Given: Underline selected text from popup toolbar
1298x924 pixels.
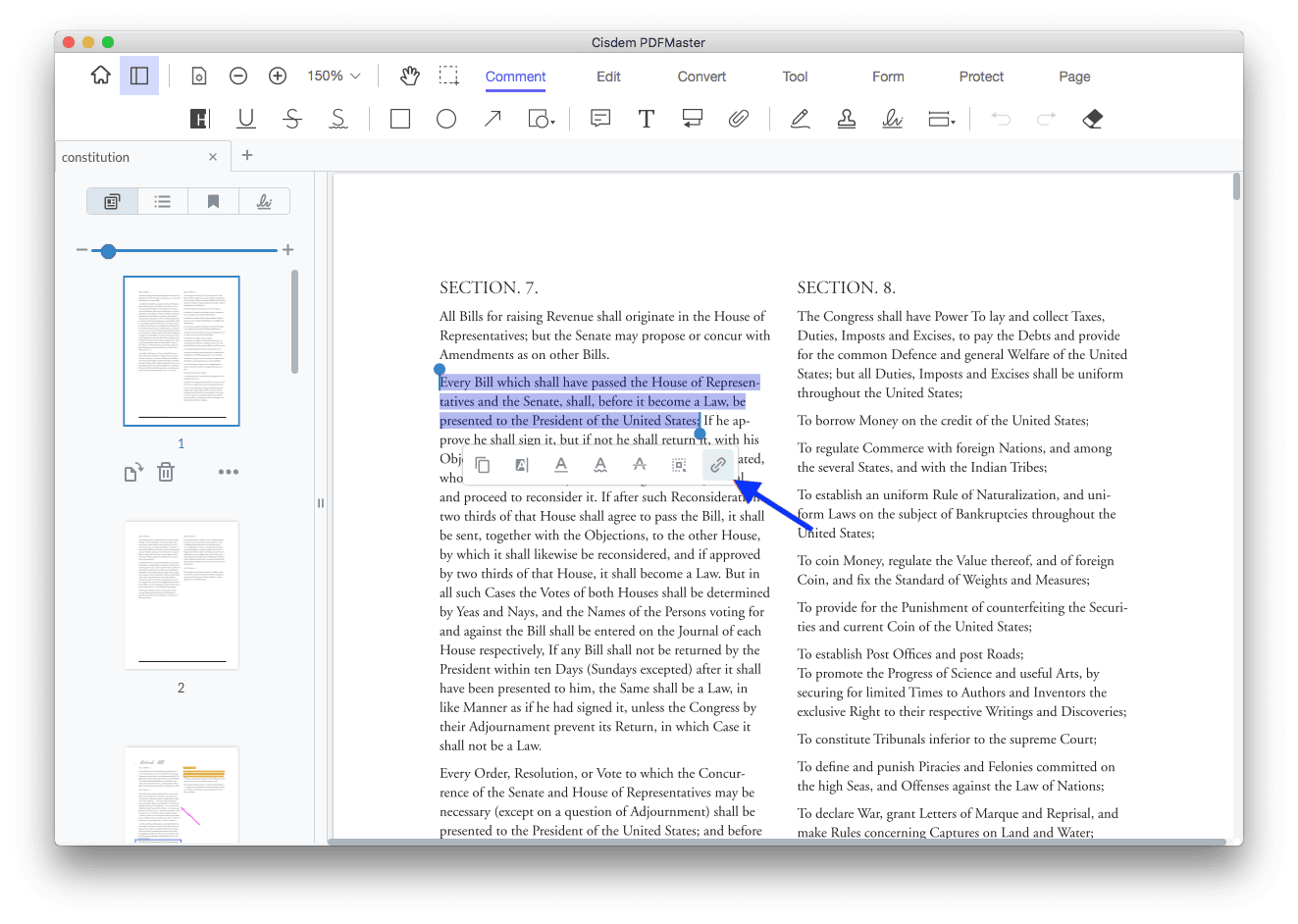Looking at the screenshot, I should (x=561, y=465).
